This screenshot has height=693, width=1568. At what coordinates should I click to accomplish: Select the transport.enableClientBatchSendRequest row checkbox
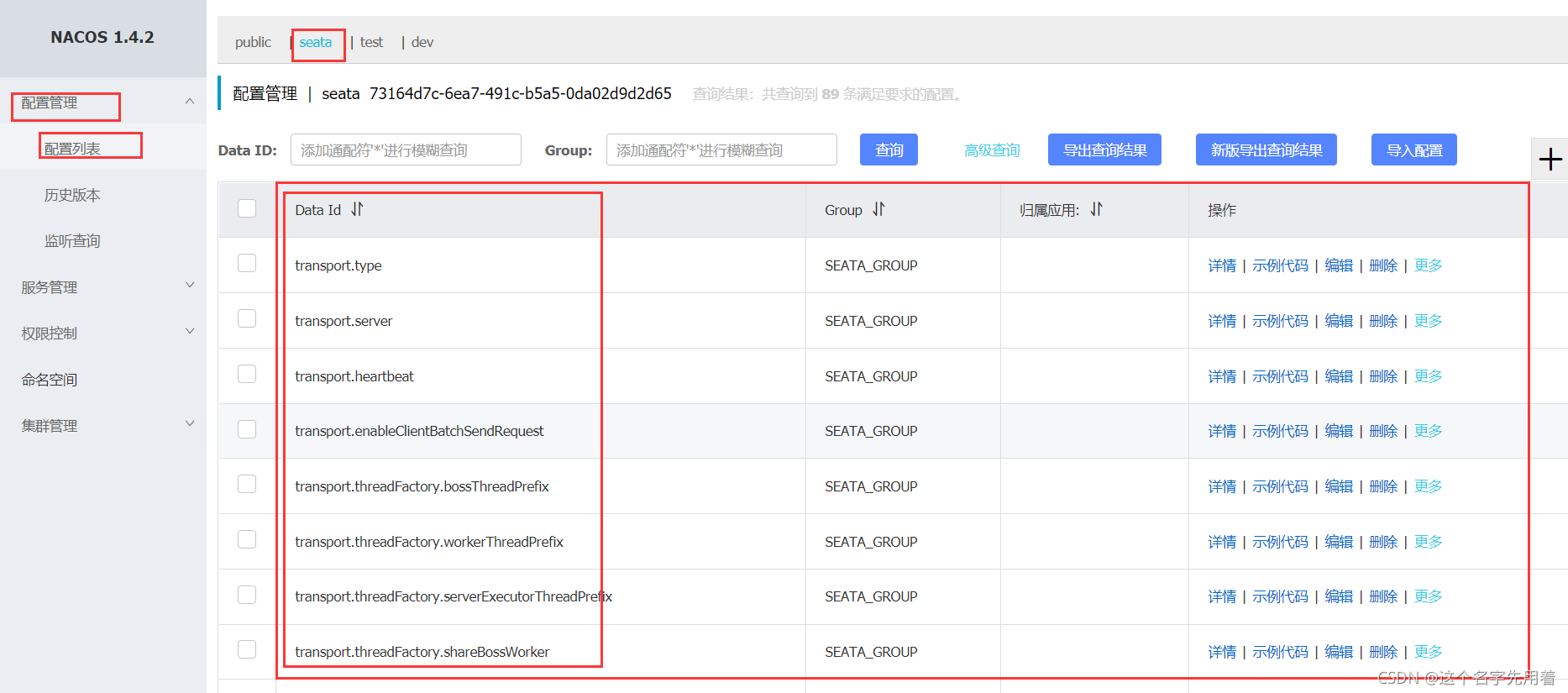pos(247,429)
